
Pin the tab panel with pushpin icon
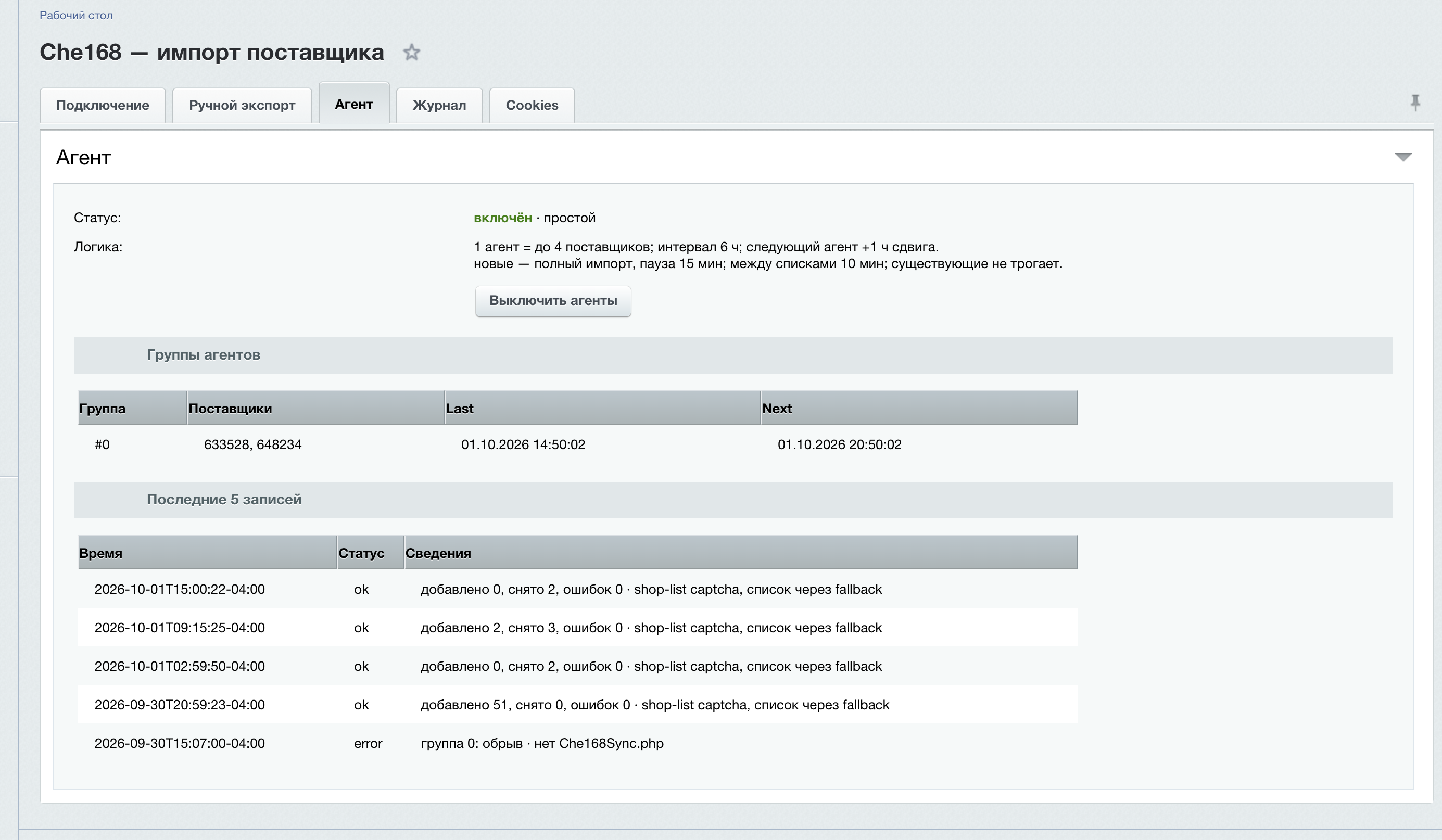point(1415,103)
